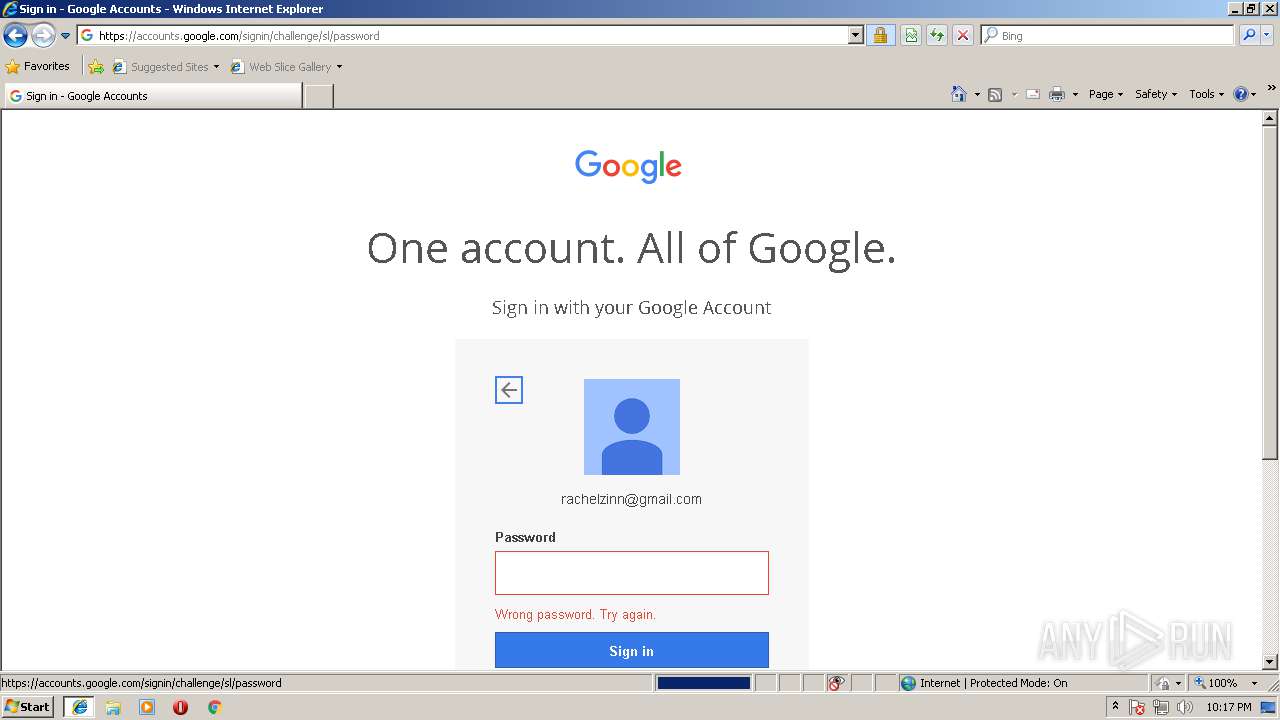Click the popup blocker status icon

point(837,683)
